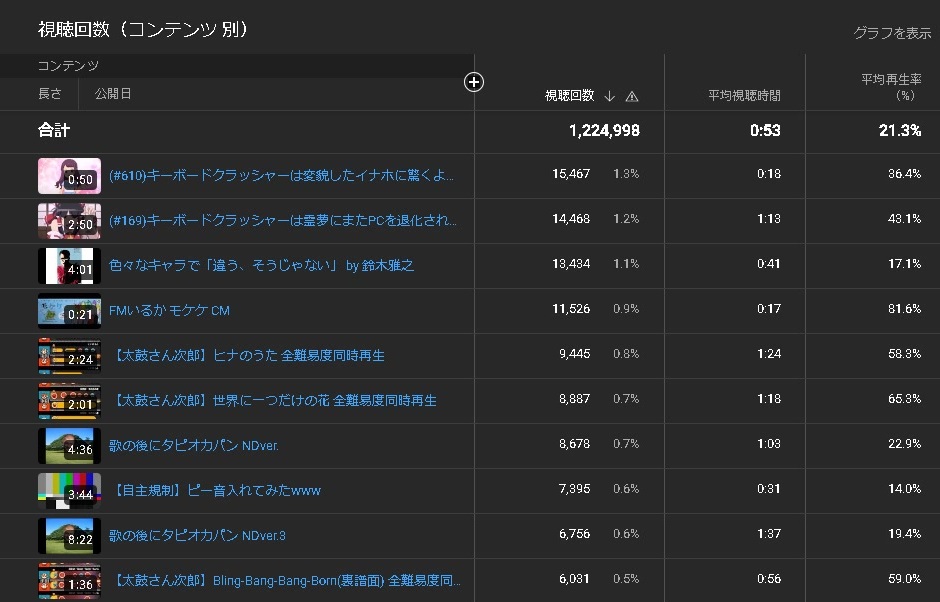Click the warning triangle icon beside 視聴回数
Viewport: 940px width, 602px height.
[631, 96]
